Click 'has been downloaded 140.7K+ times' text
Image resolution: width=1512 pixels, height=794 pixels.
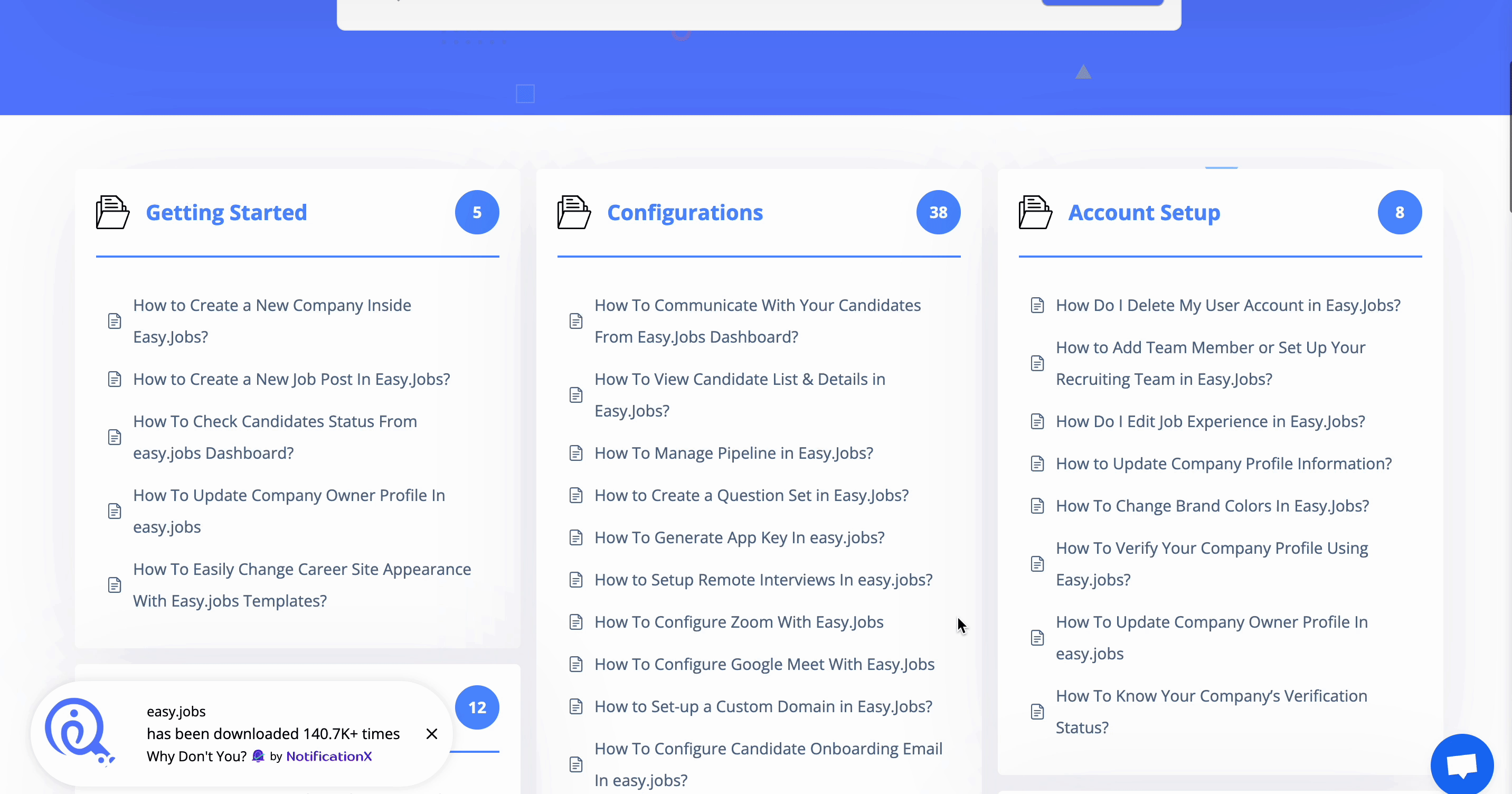click(x=273, y=734)
